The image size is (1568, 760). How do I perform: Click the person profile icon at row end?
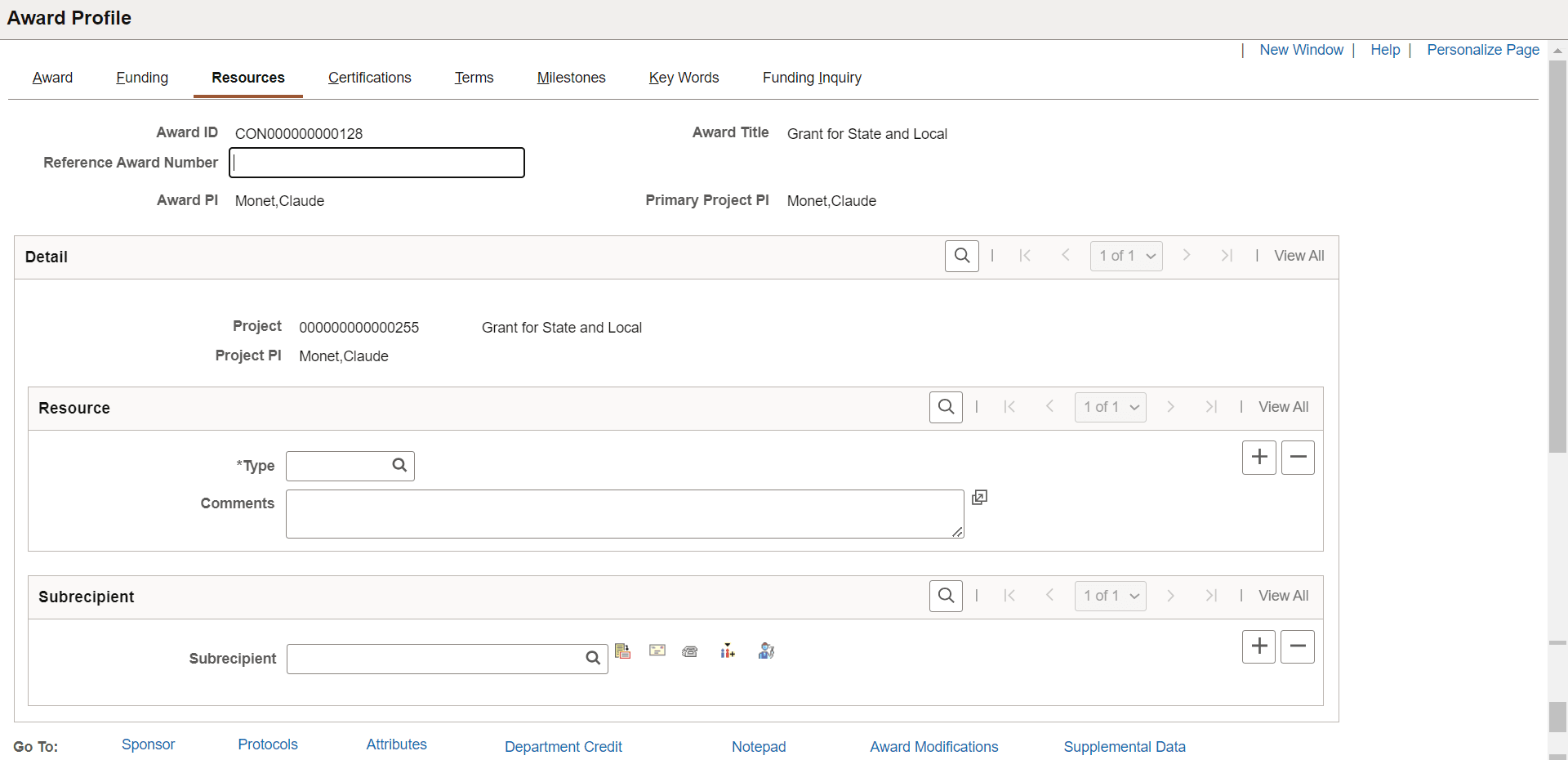click(x=765, y=651)
